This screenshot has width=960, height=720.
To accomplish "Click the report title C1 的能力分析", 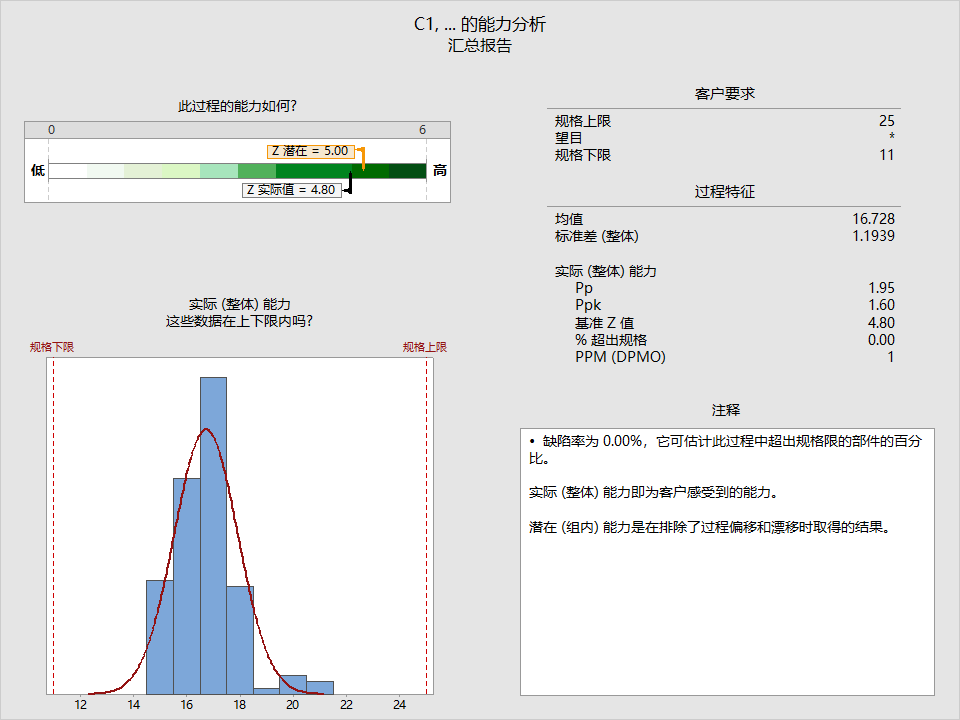I will pyautogui.click(x=479, y=24).
